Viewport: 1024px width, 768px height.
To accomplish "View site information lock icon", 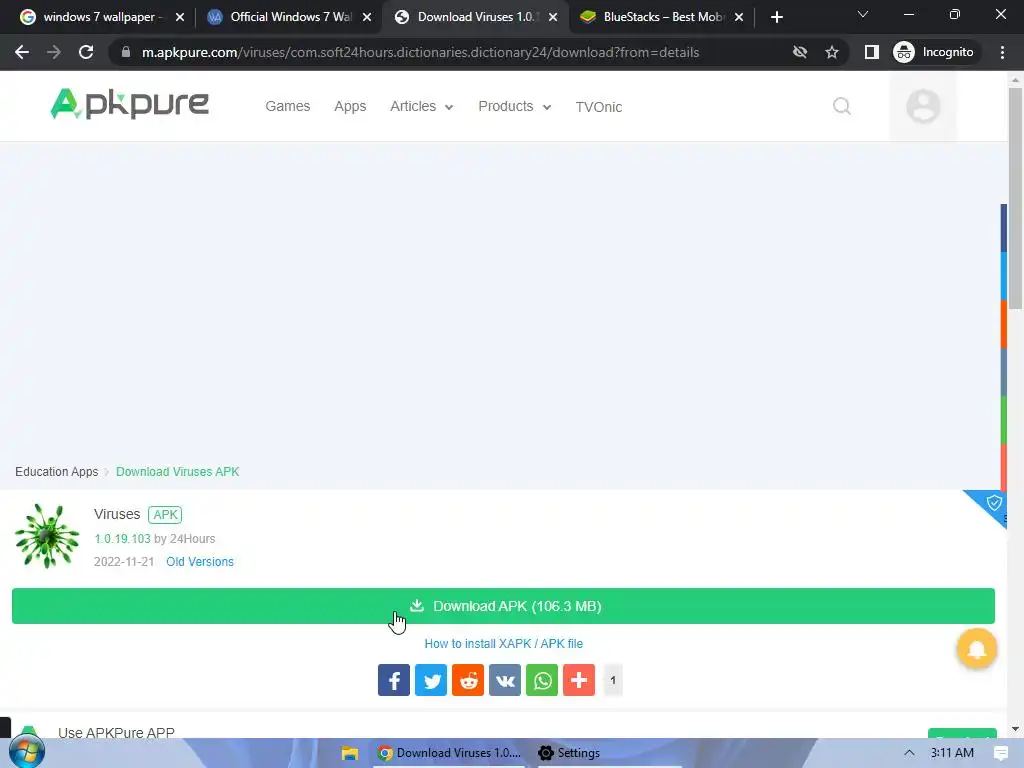I will (125, 52).
